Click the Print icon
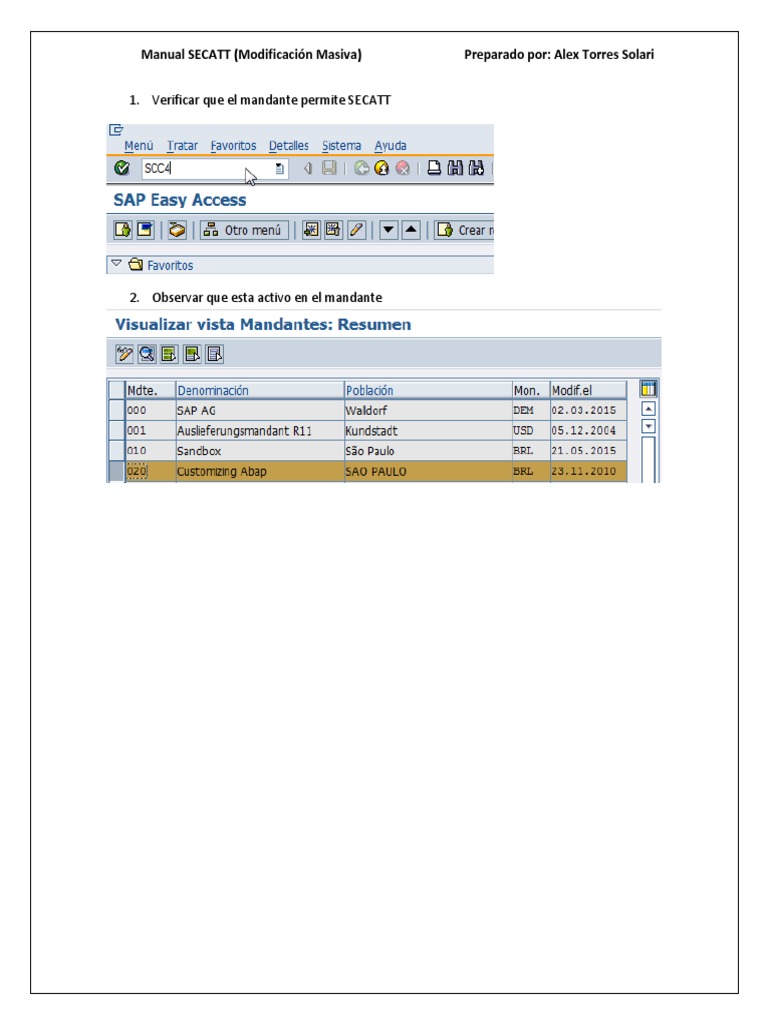 coord(434,168)
